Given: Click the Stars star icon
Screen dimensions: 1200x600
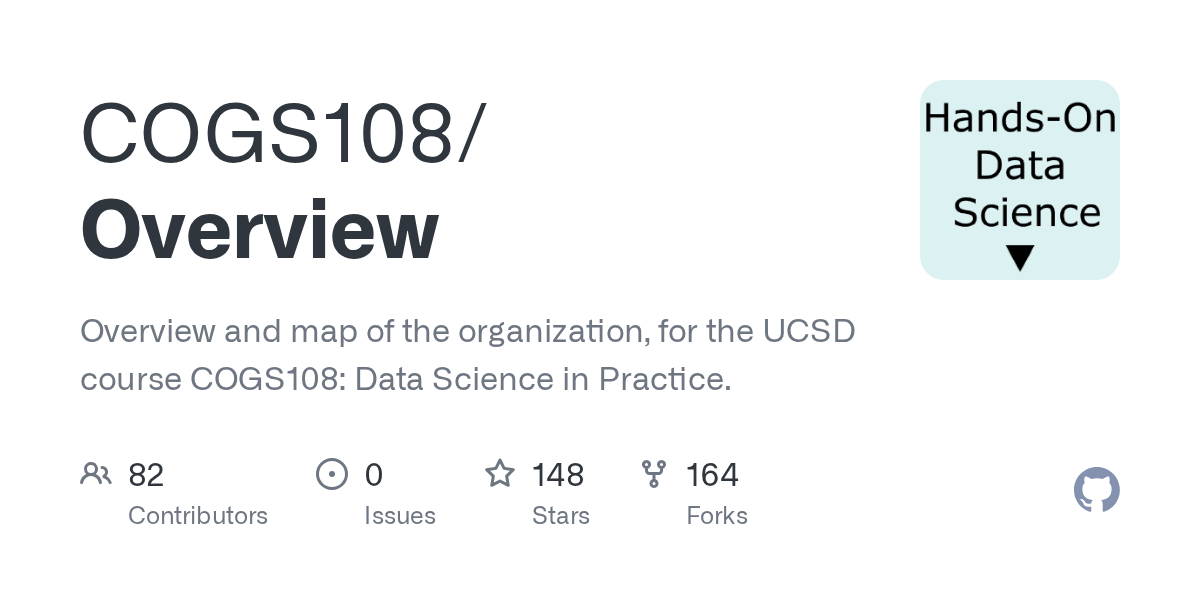Looking at the screenshot, I should click(x=499, y=474).
